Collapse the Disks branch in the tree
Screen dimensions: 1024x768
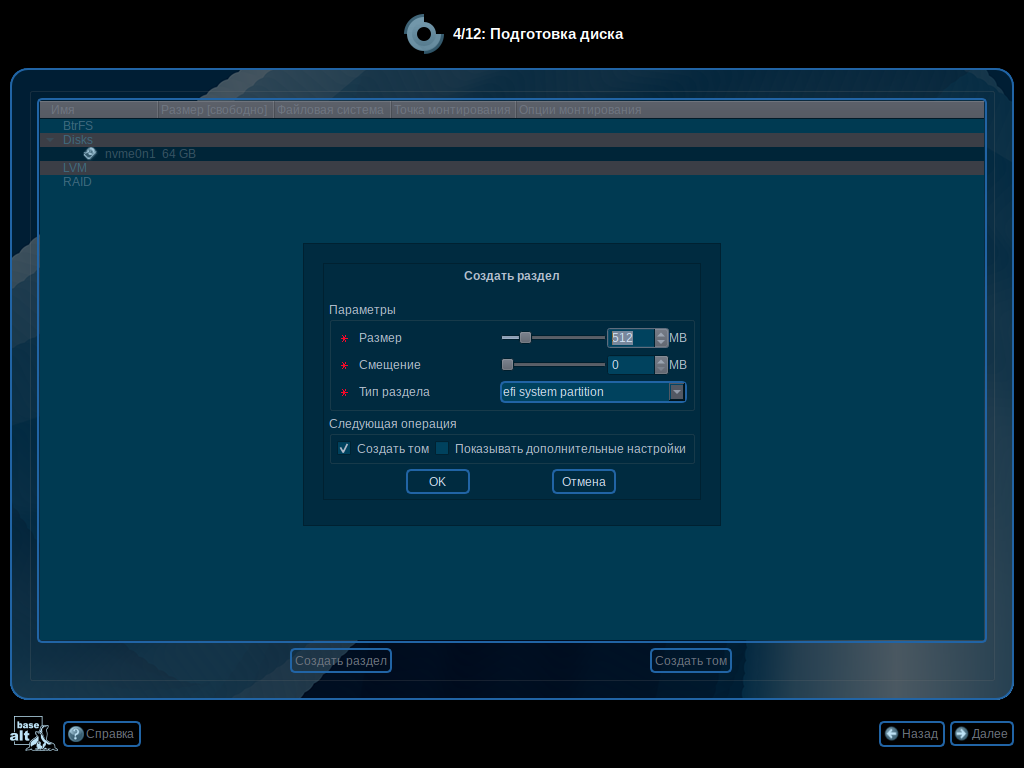click(49, 139)
